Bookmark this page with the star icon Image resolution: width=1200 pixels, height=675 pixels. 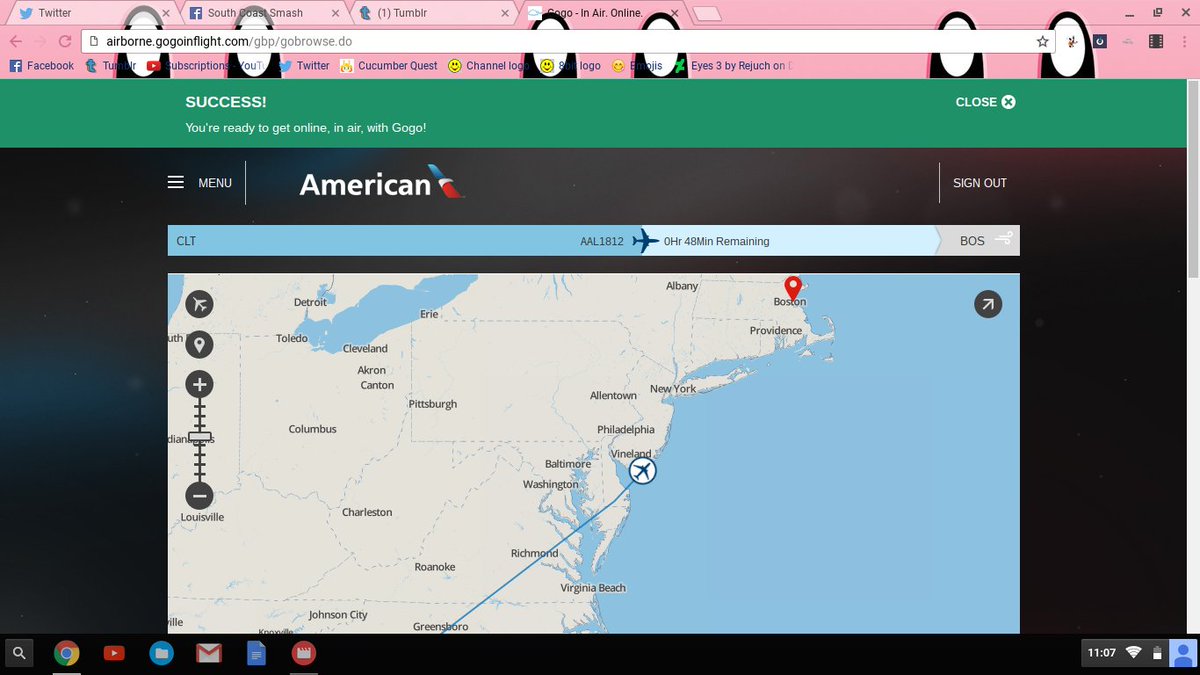1043,41
